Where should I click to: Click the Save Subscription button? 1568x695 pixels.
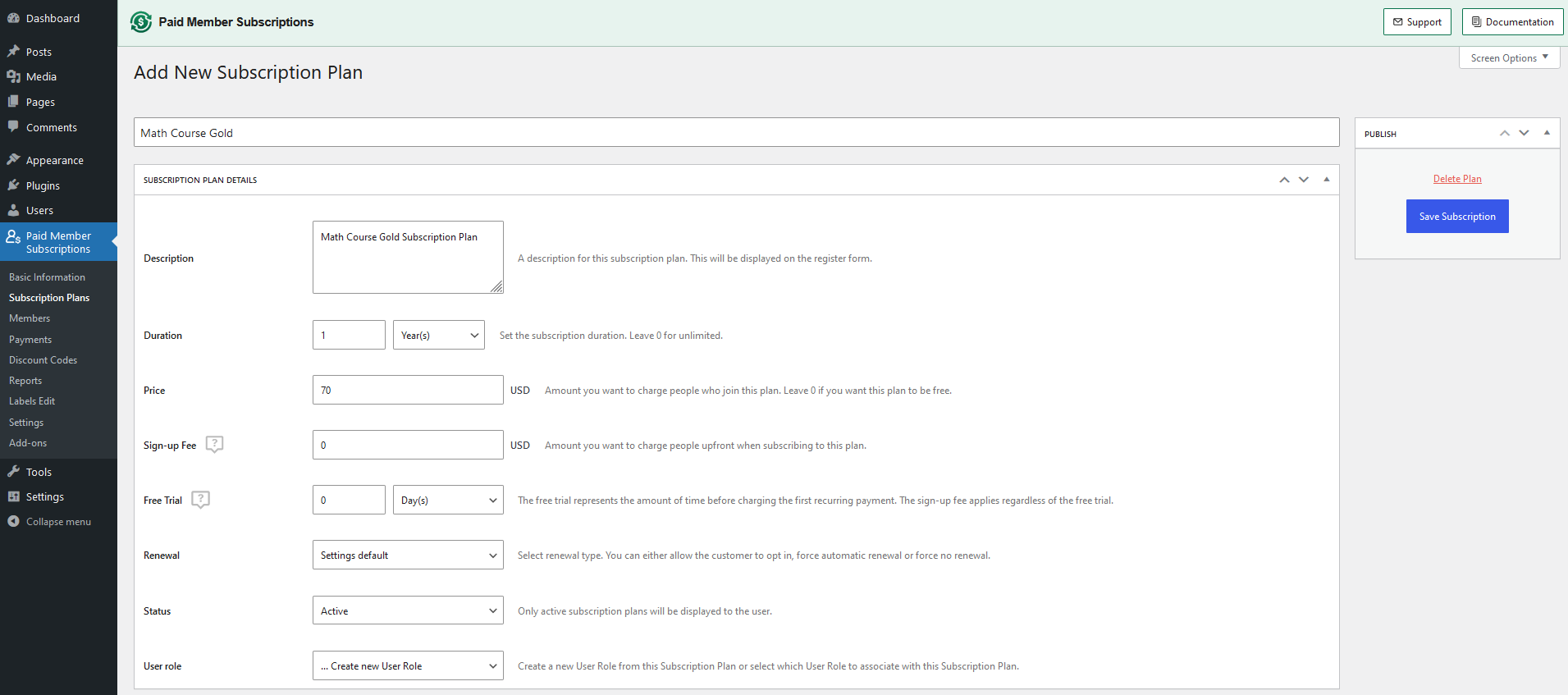1457,216
